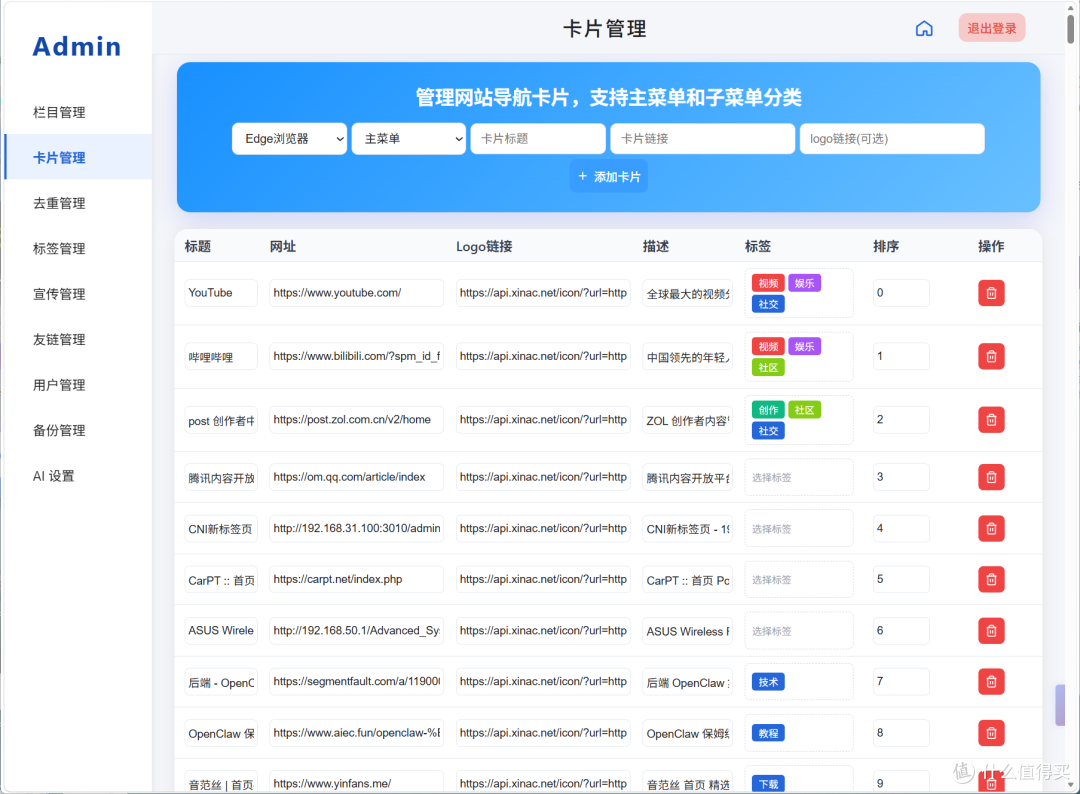
Task: Click the 排序 column header
Action: 886,247
